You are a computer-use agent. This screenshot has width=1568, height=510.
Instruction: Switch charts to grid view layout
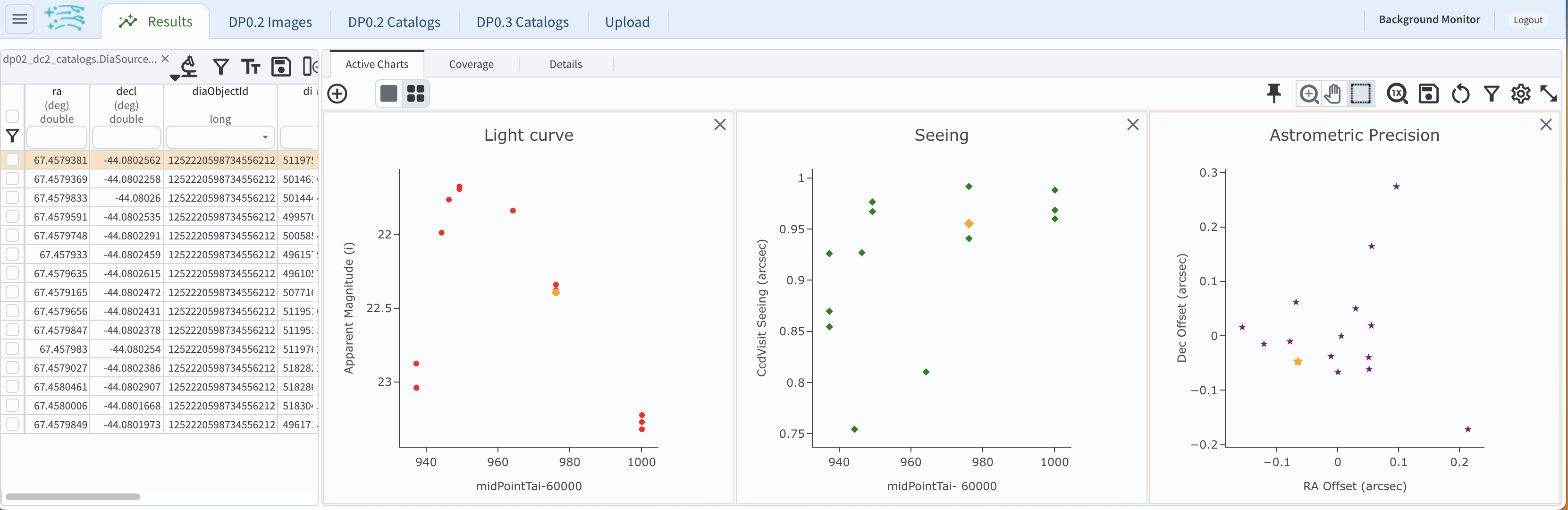click(x=416, y=94)
